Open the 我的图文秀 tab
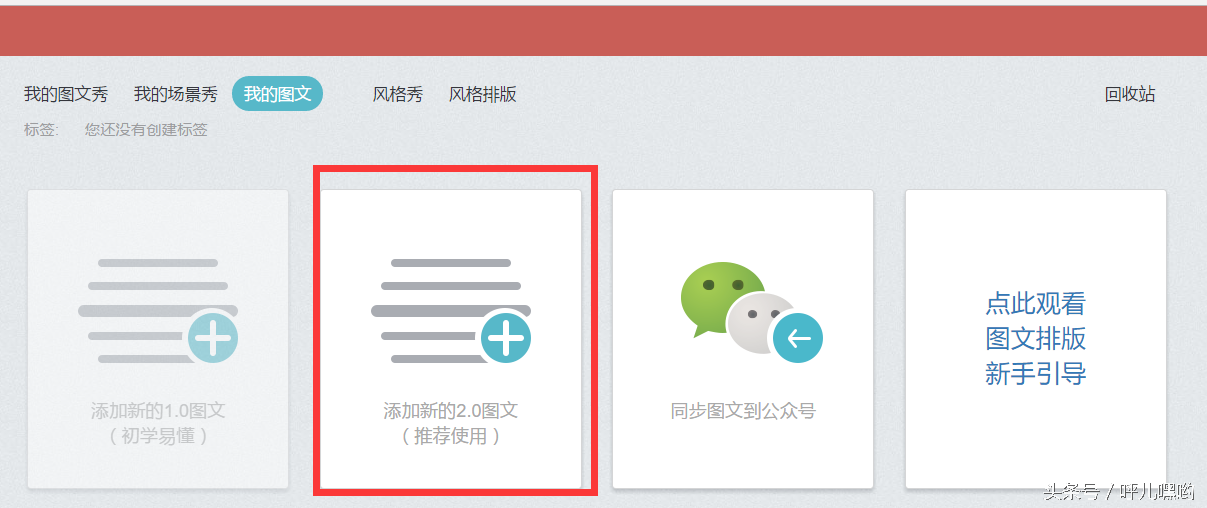 pos(66,95)
